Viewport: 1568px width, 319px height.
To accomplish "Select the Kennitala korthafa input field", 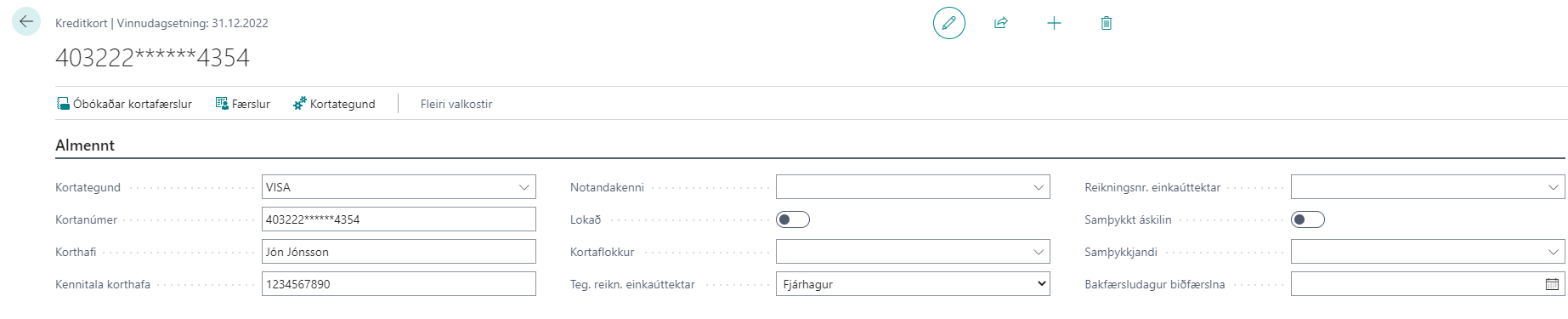I will click(399, 284).
